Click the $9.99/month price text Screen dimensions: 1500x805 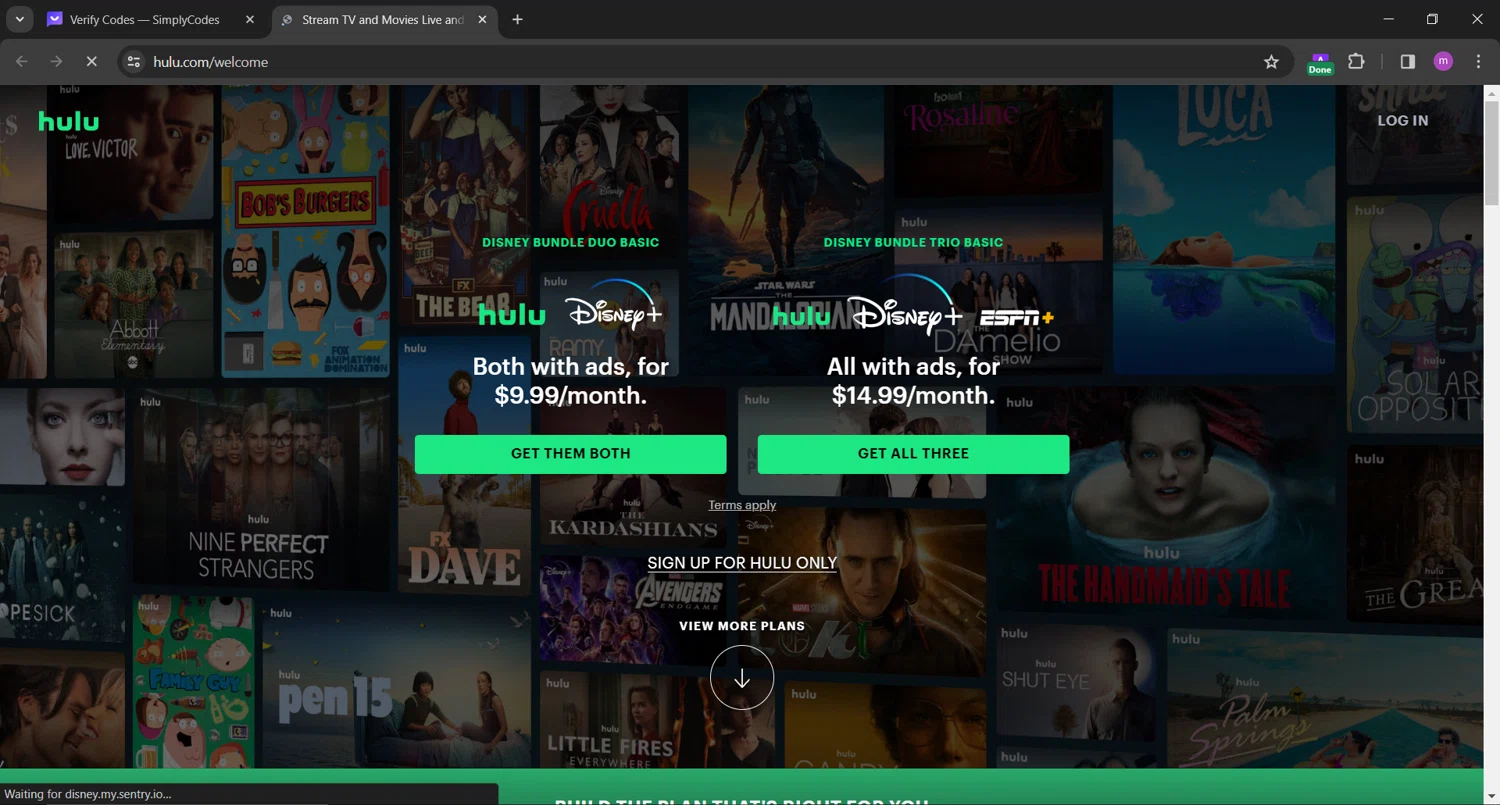[x=570, y=396]
